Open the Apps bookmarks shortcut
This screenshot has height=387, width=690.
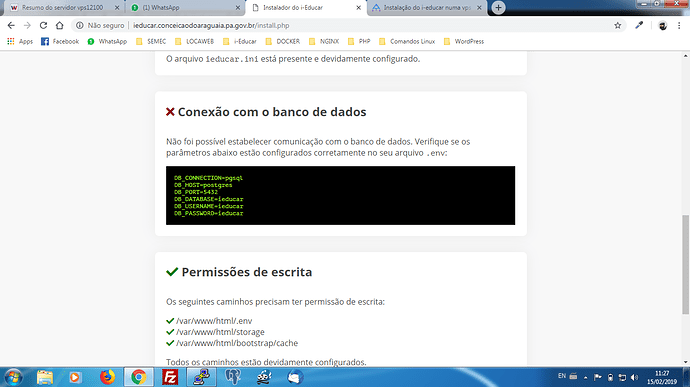point(20,41)
